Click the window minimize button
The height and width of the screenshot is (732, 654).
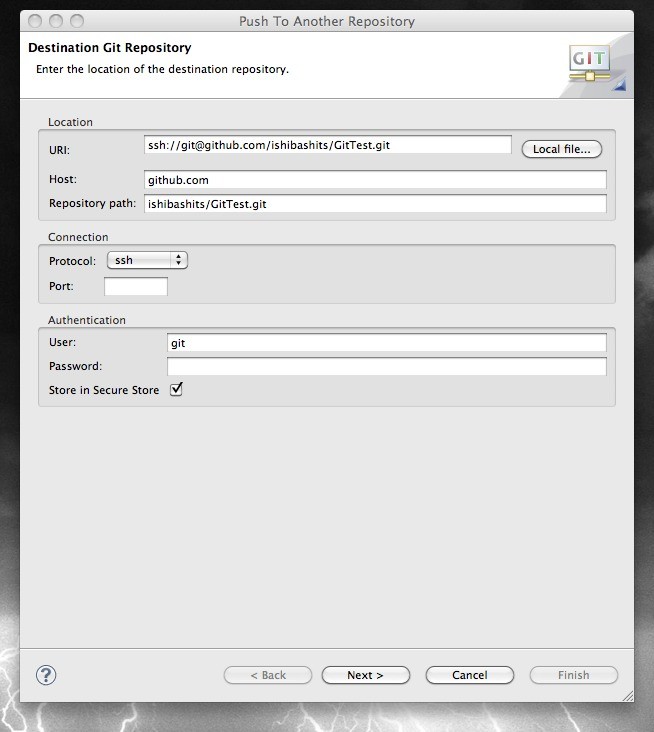(56, 21)
